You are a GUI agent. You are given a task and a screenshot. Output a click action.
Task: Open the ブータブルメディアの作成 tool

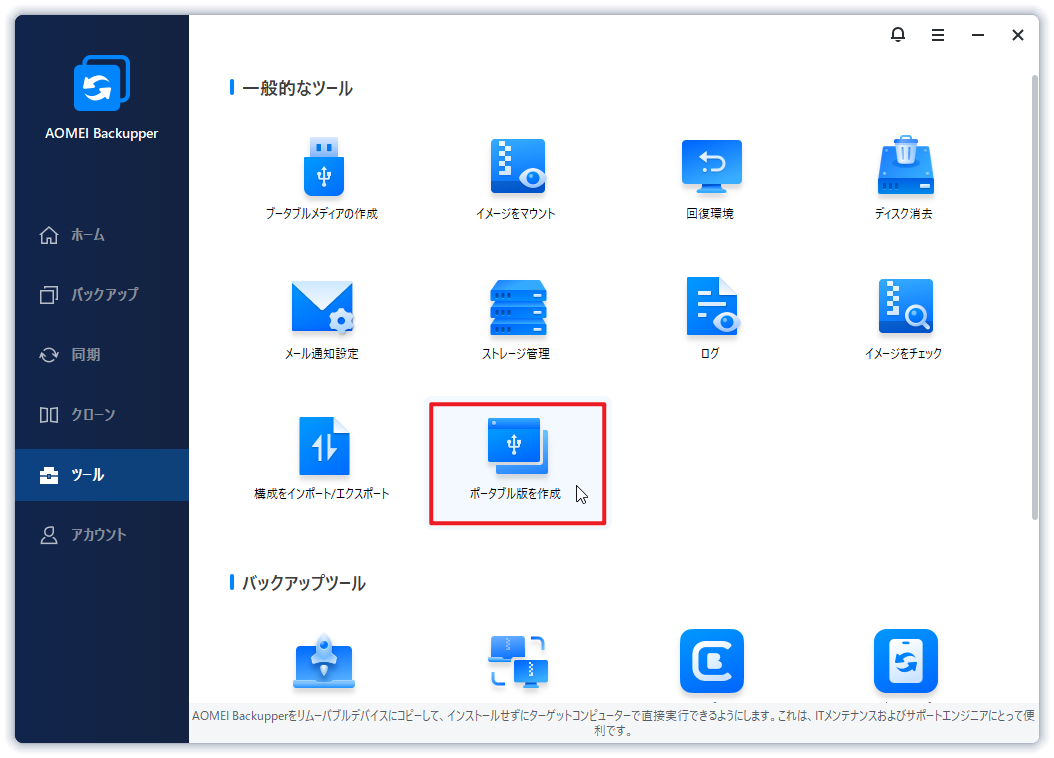pyautogui.click(x=322, y=179)
